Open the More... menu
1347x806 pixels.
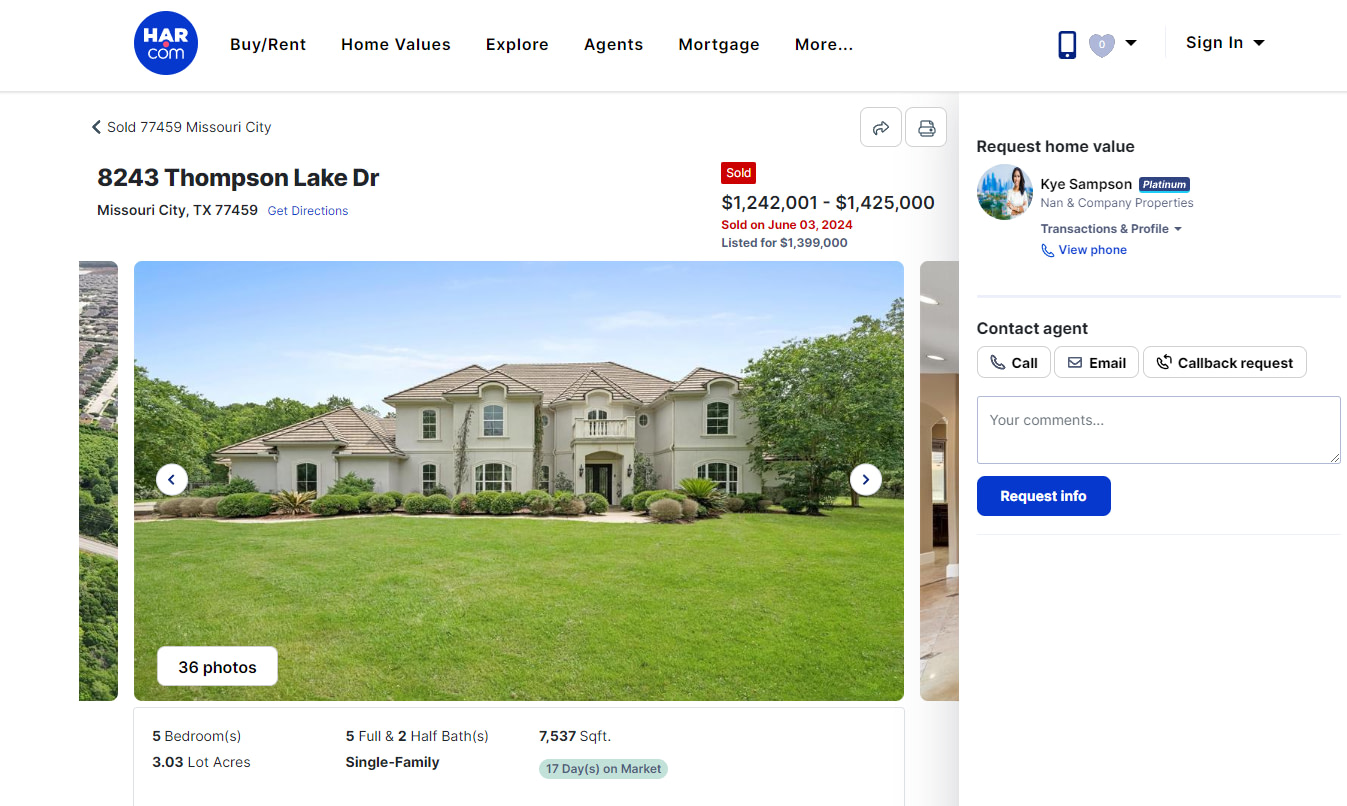[x=824, y=44]
